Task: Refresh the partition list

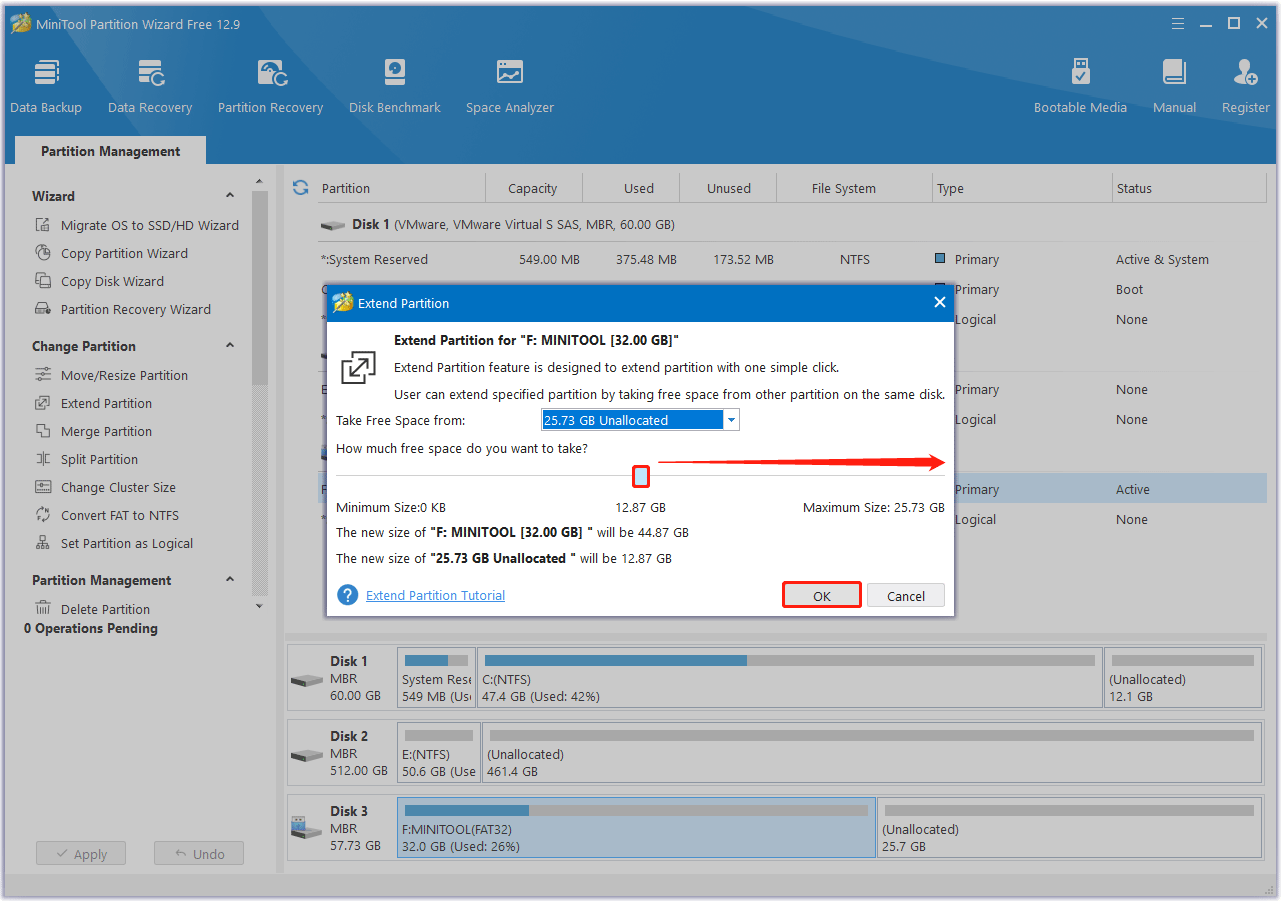Action: [x=300, y=187]
